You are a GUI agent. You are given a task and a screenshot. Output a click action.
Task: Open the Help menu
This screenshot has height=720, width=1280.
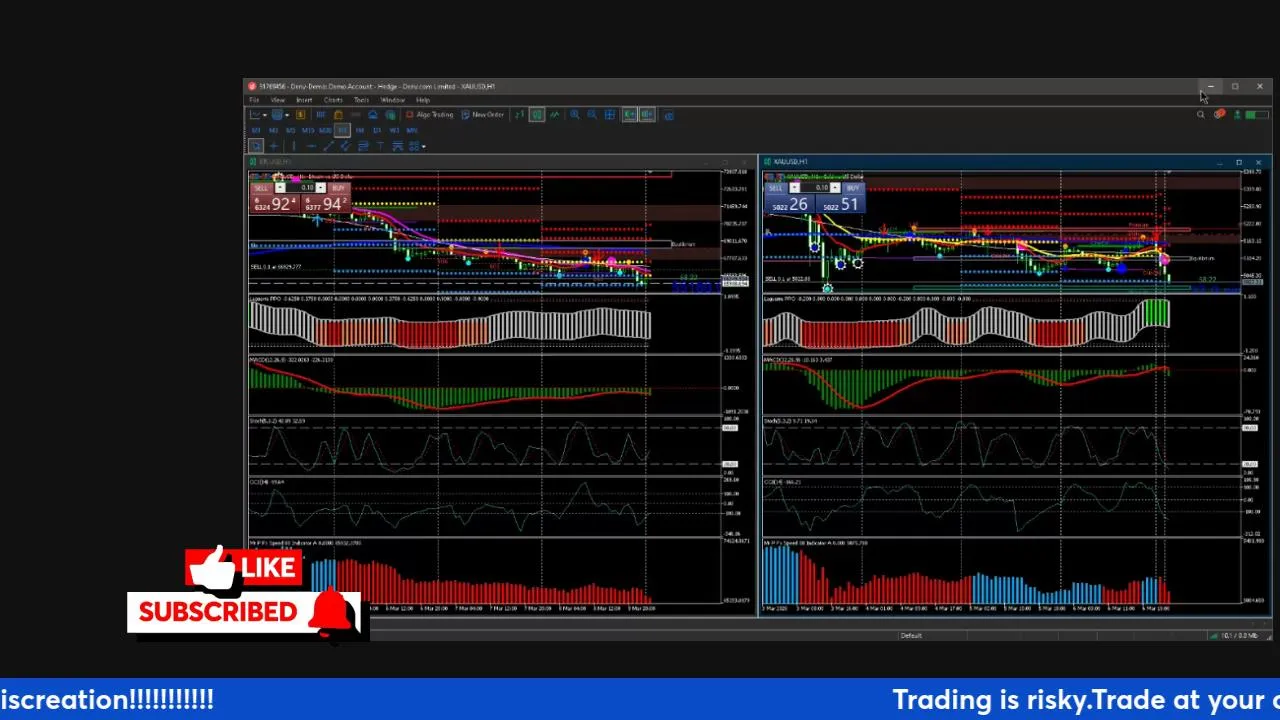coord(423,100)
